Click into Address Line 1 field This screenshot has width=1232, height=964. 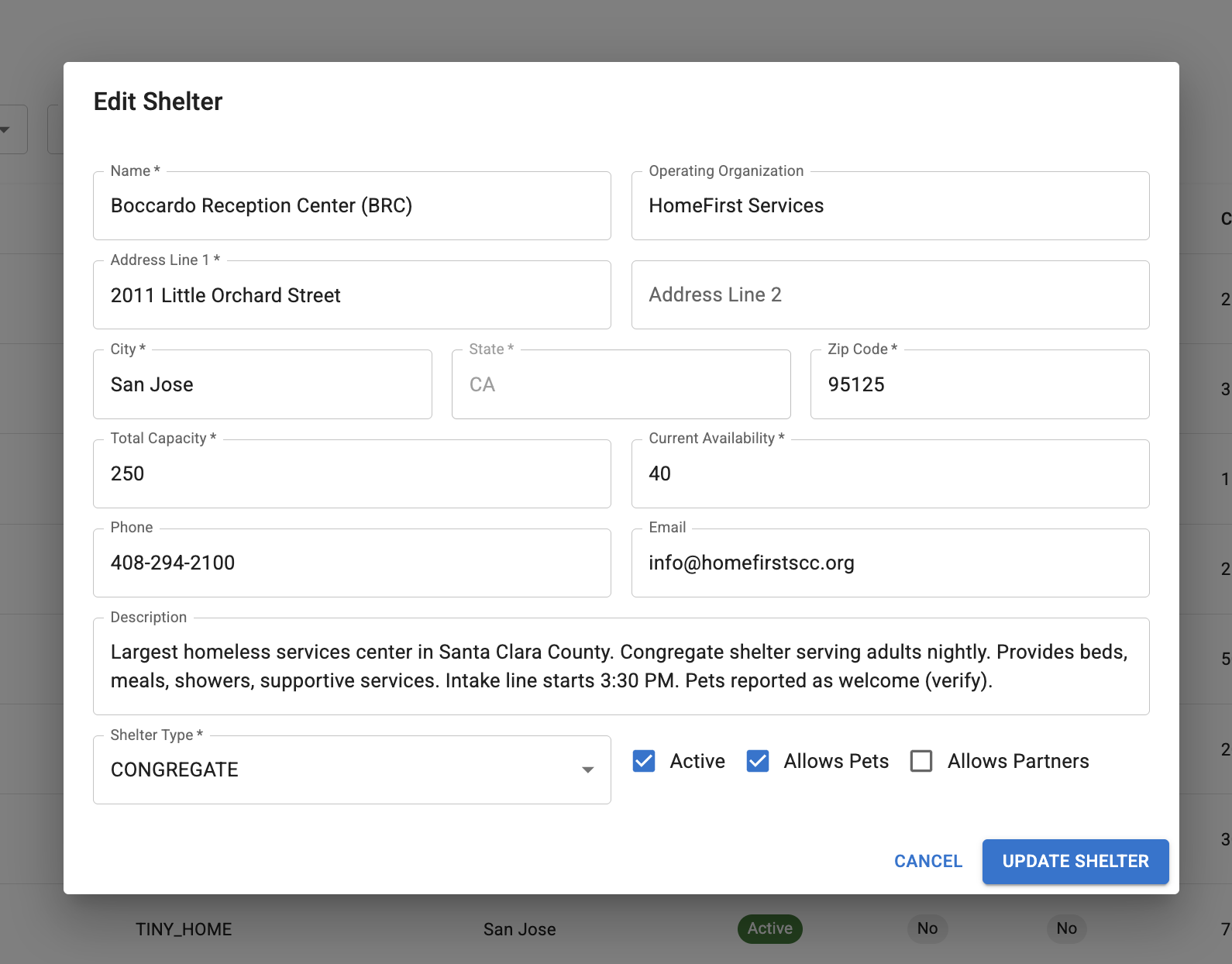[x=352, y=295]
